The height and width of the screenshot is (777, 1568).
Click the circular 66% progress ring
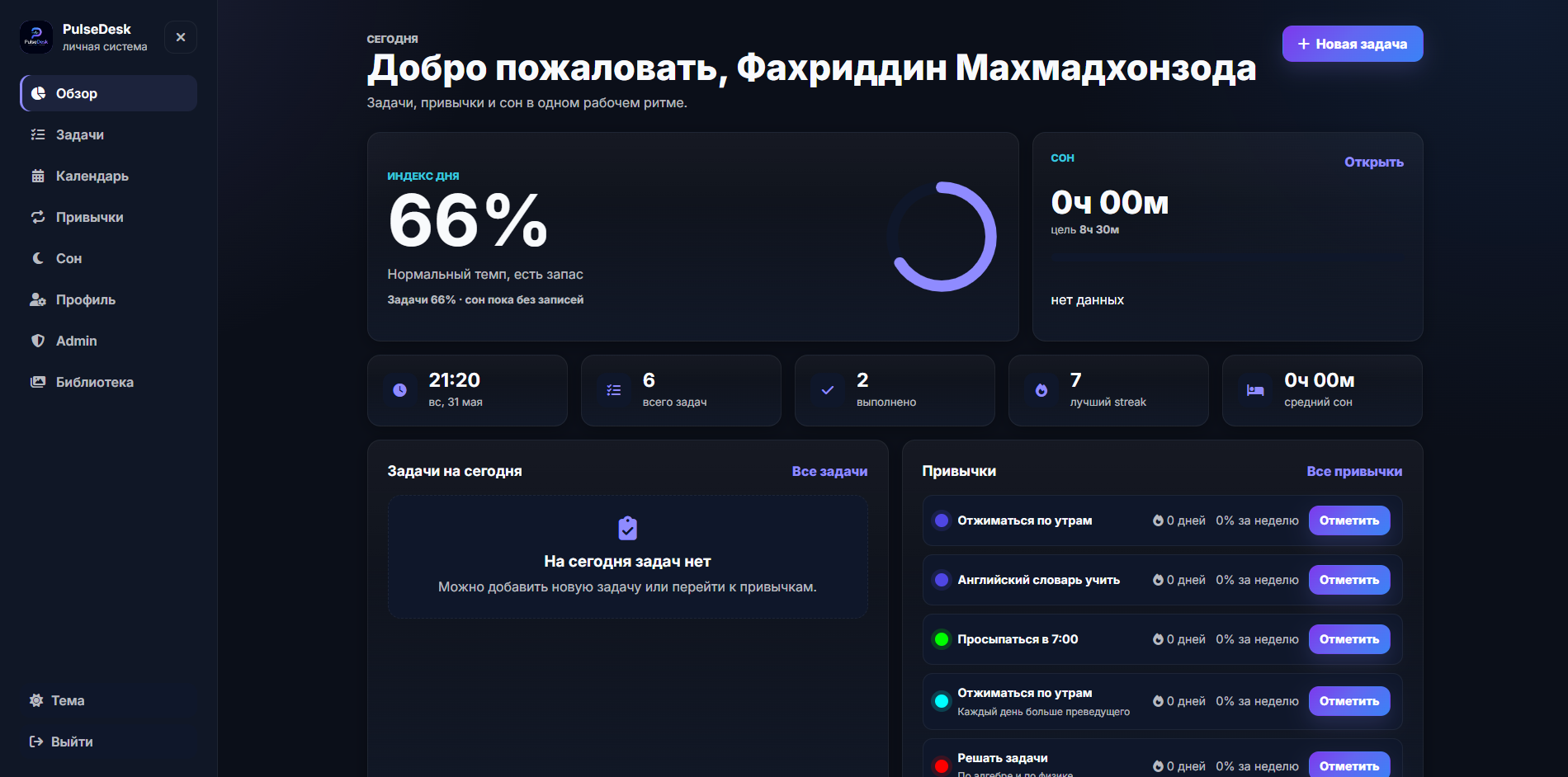click(942, 237)
